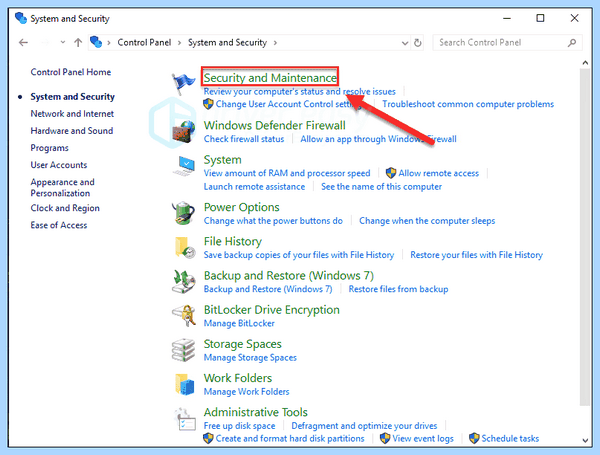This screenshot has width=600, height=455.
Task: Click the Work Folders icon
Action: coord(185,384)
